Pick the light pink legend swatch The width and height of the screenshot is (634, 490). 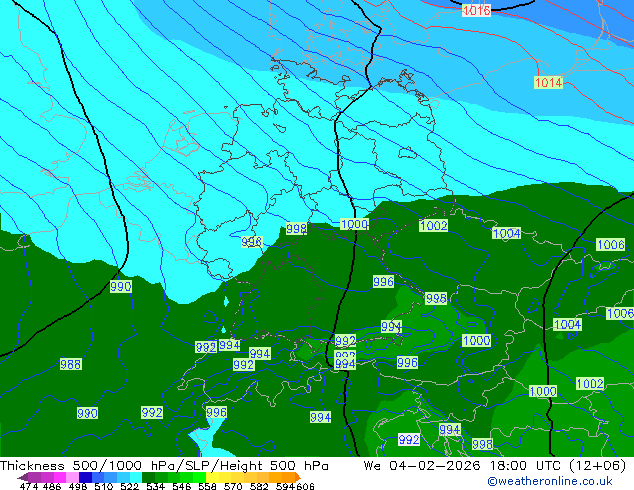click(72, 477)
